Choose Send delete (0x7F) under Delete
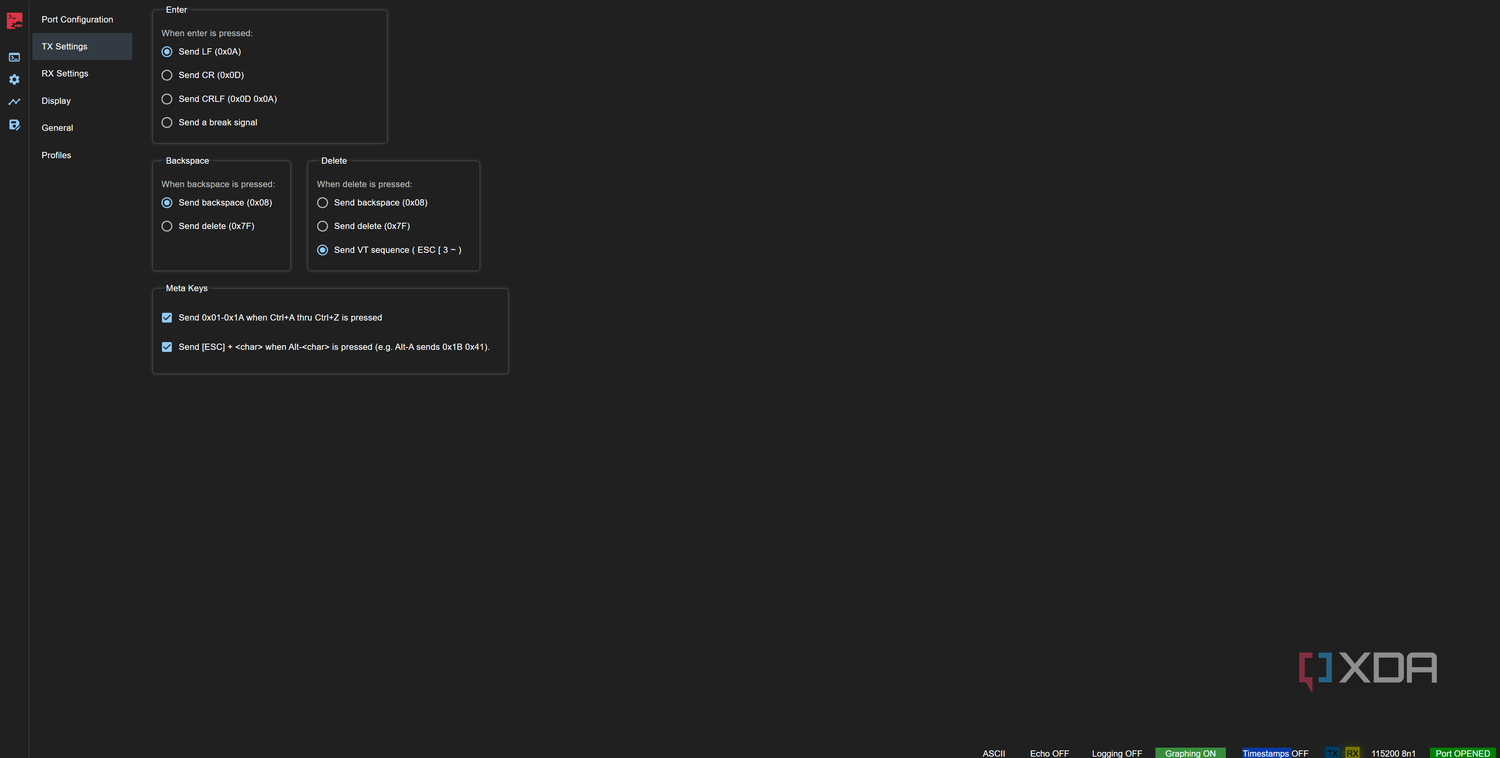This screenshot has width=1500, height=758. click(322, 226)
